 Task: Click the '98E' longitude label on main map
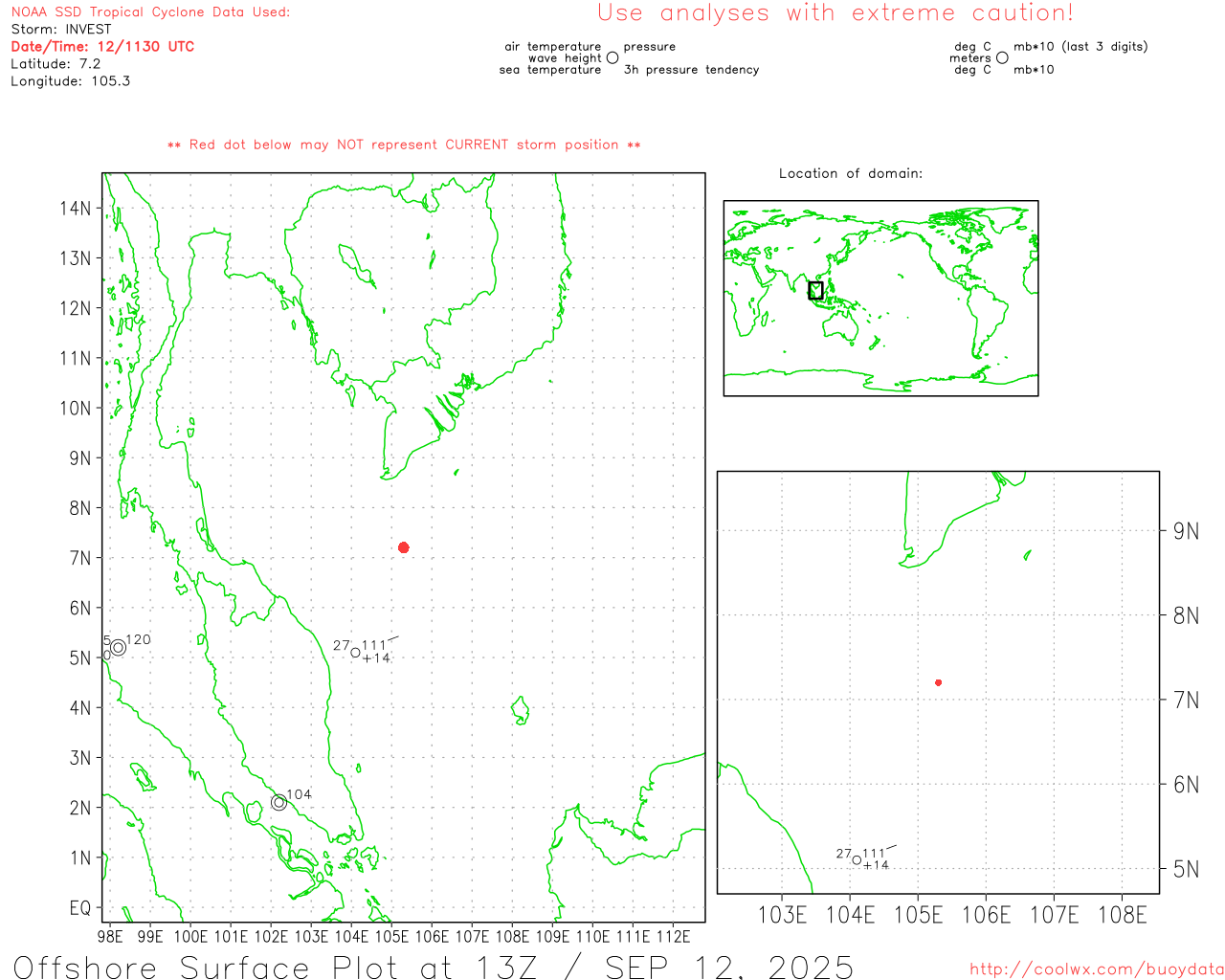(x=110, y=936)
